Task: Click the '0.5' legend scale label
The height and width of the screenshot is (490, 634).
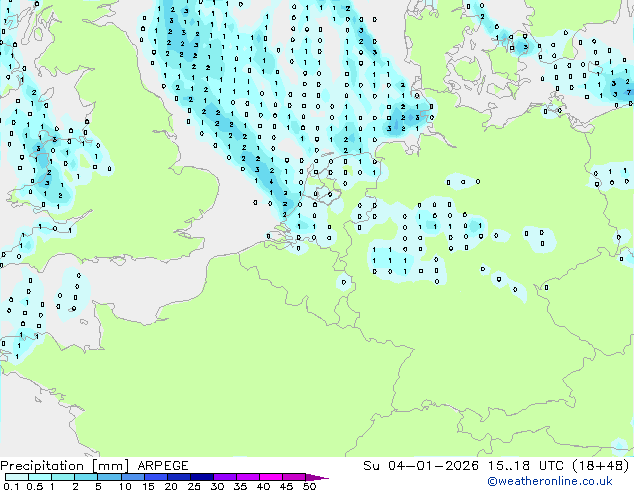Action: [x=34, y=486]
